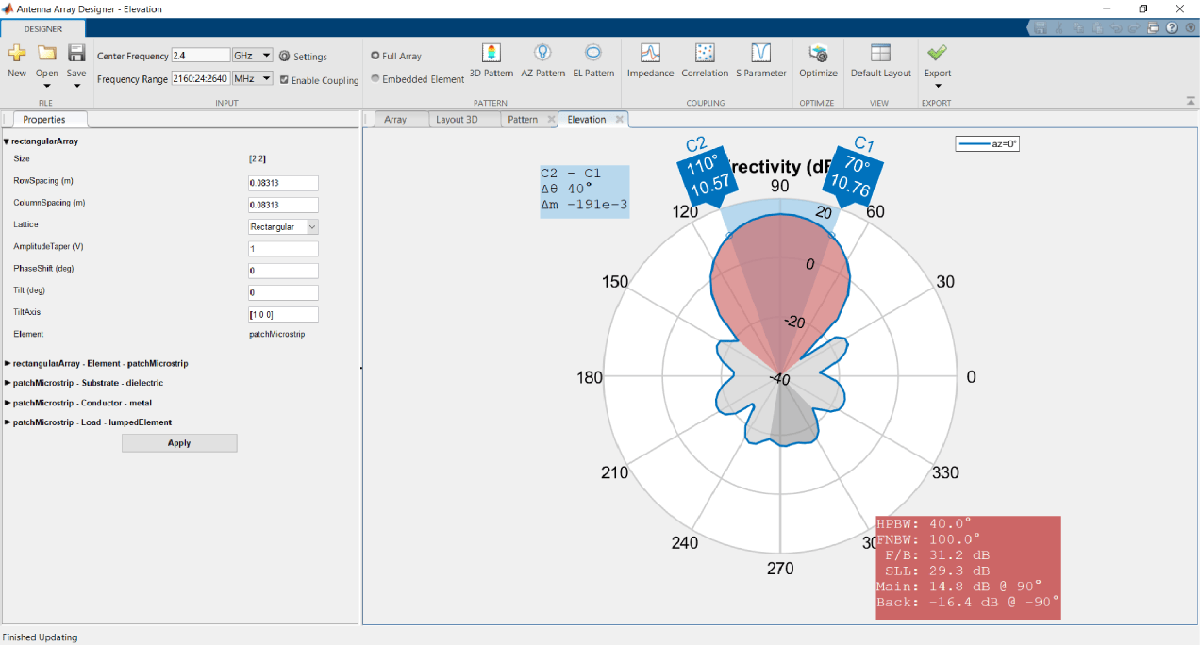Image resolution: width=1200 pixels, height=645 pixels.
Task: Click the Apply button
Action: click(180, 443)
